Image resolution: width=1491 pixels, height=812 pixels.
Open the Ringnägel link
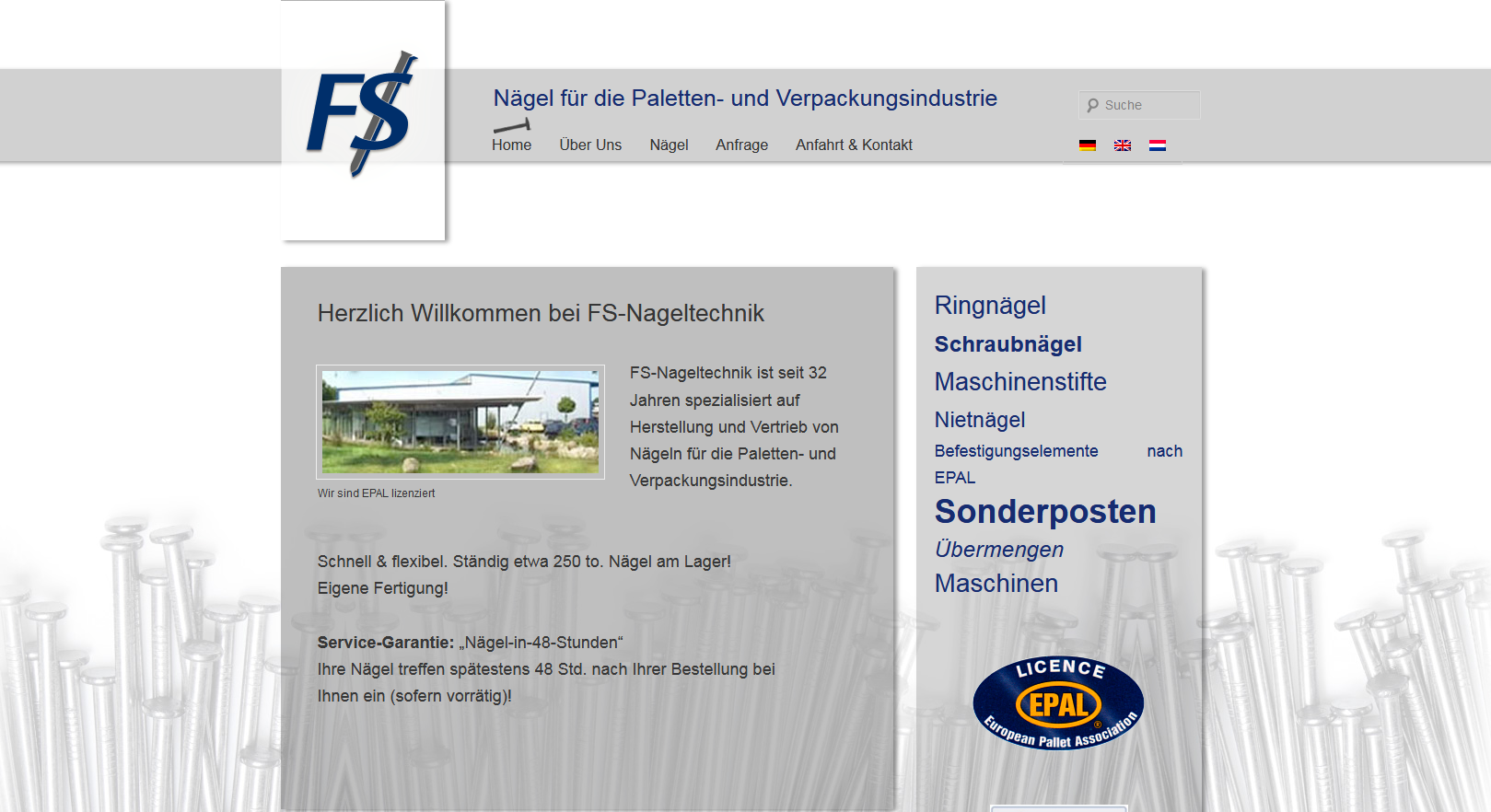990,306
